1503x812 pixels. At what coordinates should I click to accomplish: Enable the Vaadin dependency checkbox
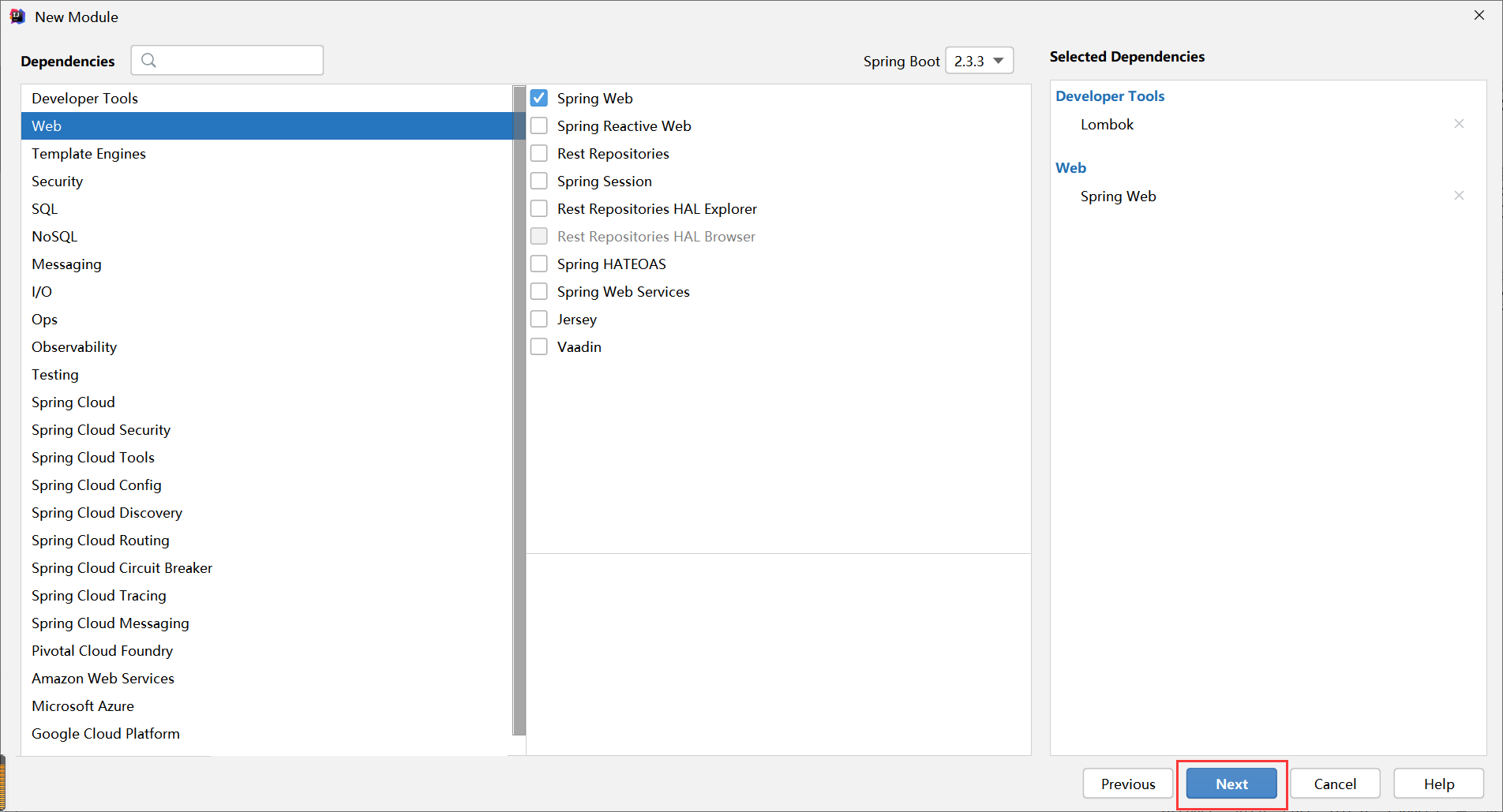point(539,346)
